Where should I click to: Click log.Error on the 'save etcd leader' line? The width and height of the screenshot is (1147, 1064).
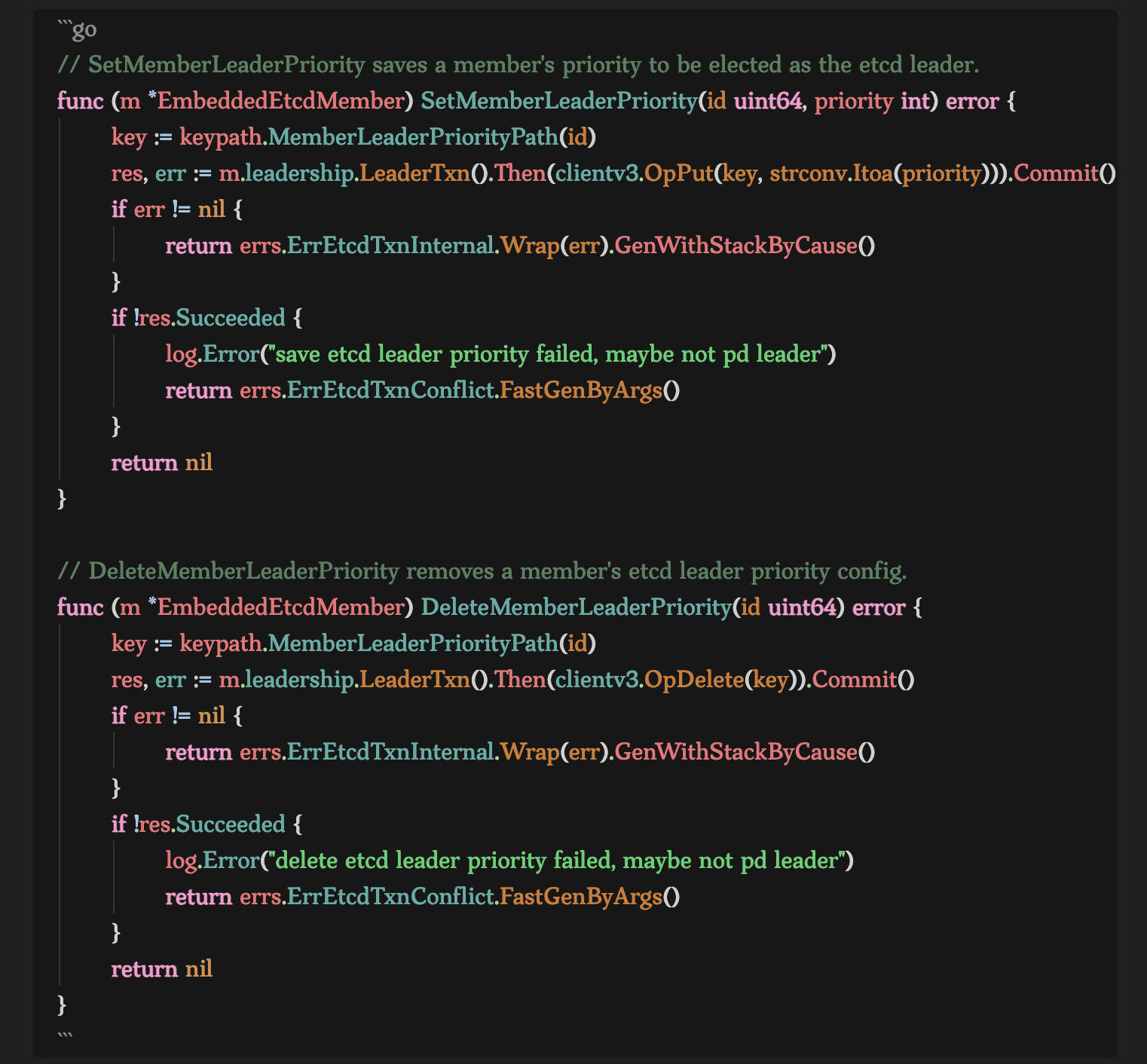coord(212,354)
